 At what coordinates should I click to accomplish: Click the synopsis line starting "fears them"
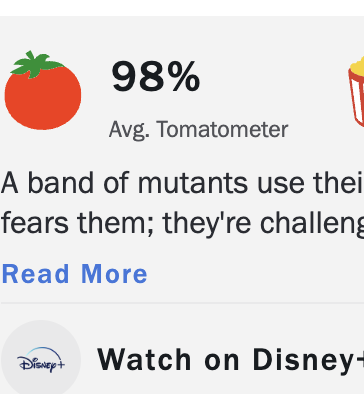coord(182,224)
